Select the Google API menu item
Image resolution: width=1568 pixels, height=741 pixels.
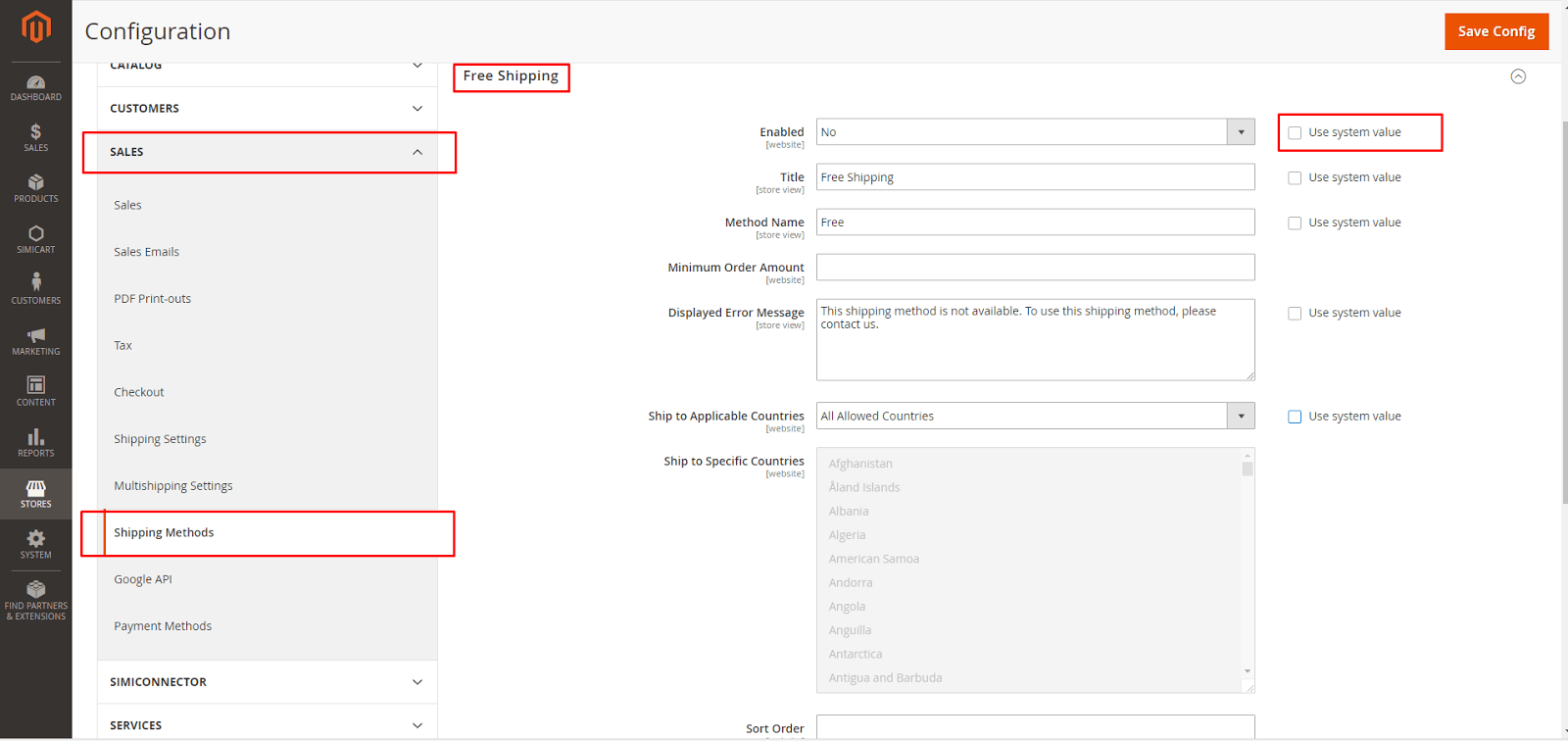142,579
